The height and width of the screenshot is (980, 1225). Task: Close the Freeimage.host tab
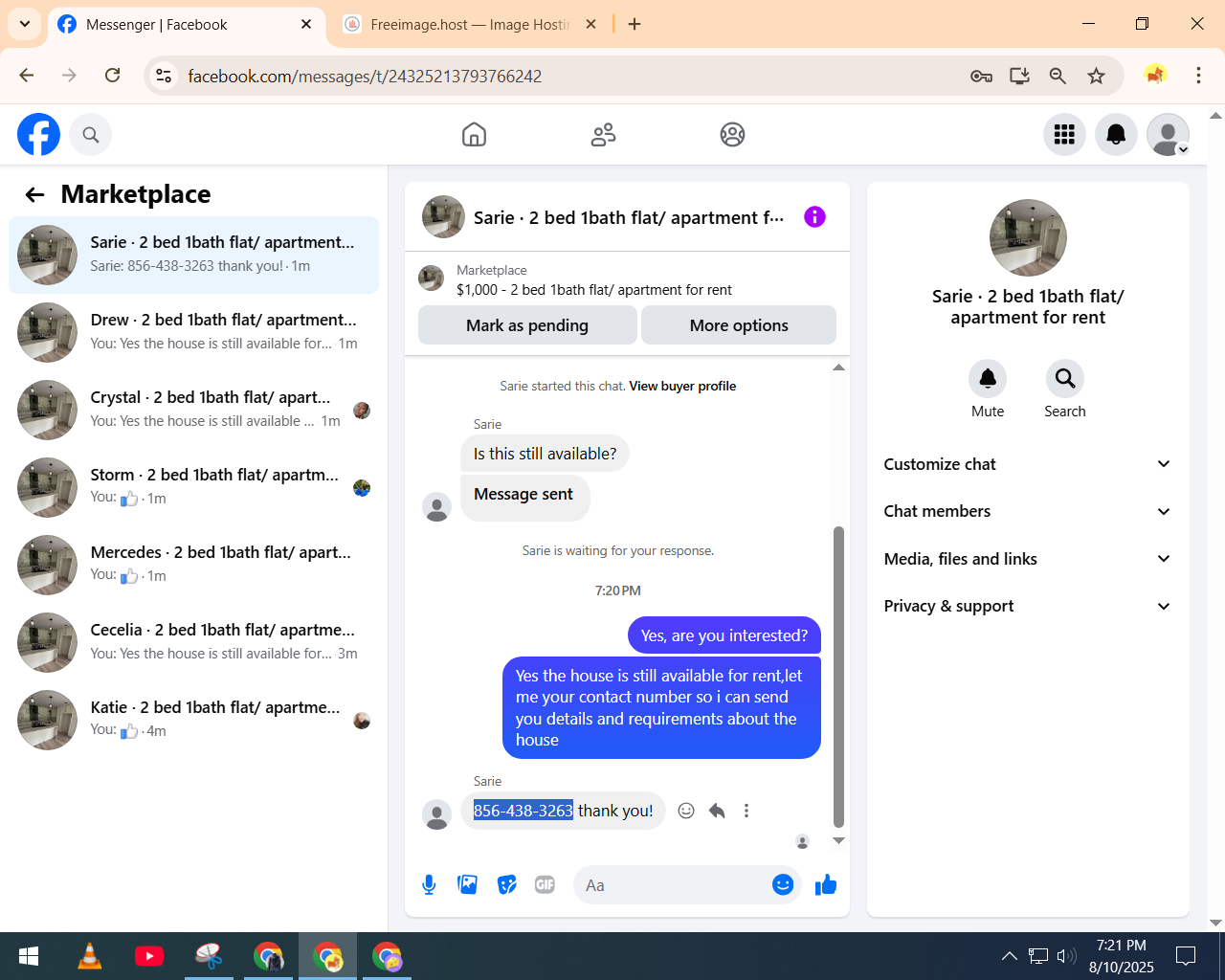pos(590,24)
